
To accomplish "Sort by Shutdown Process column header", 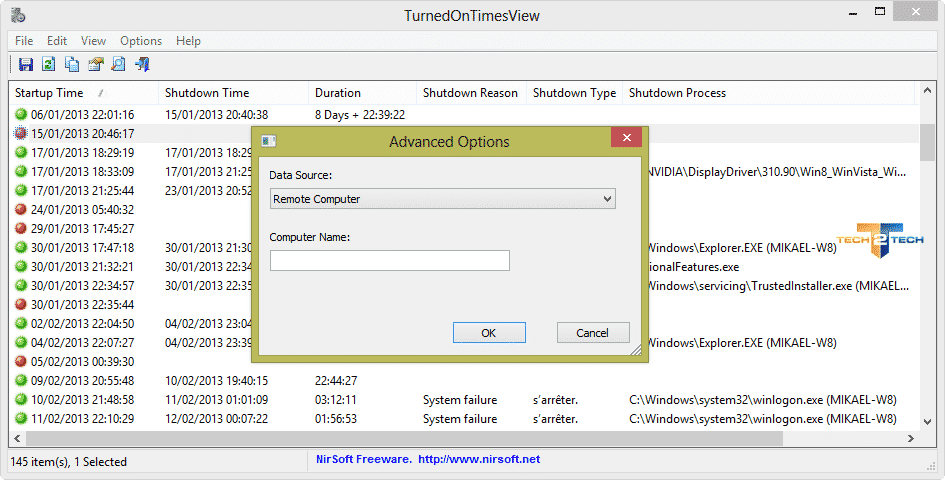I will (768, 93).
